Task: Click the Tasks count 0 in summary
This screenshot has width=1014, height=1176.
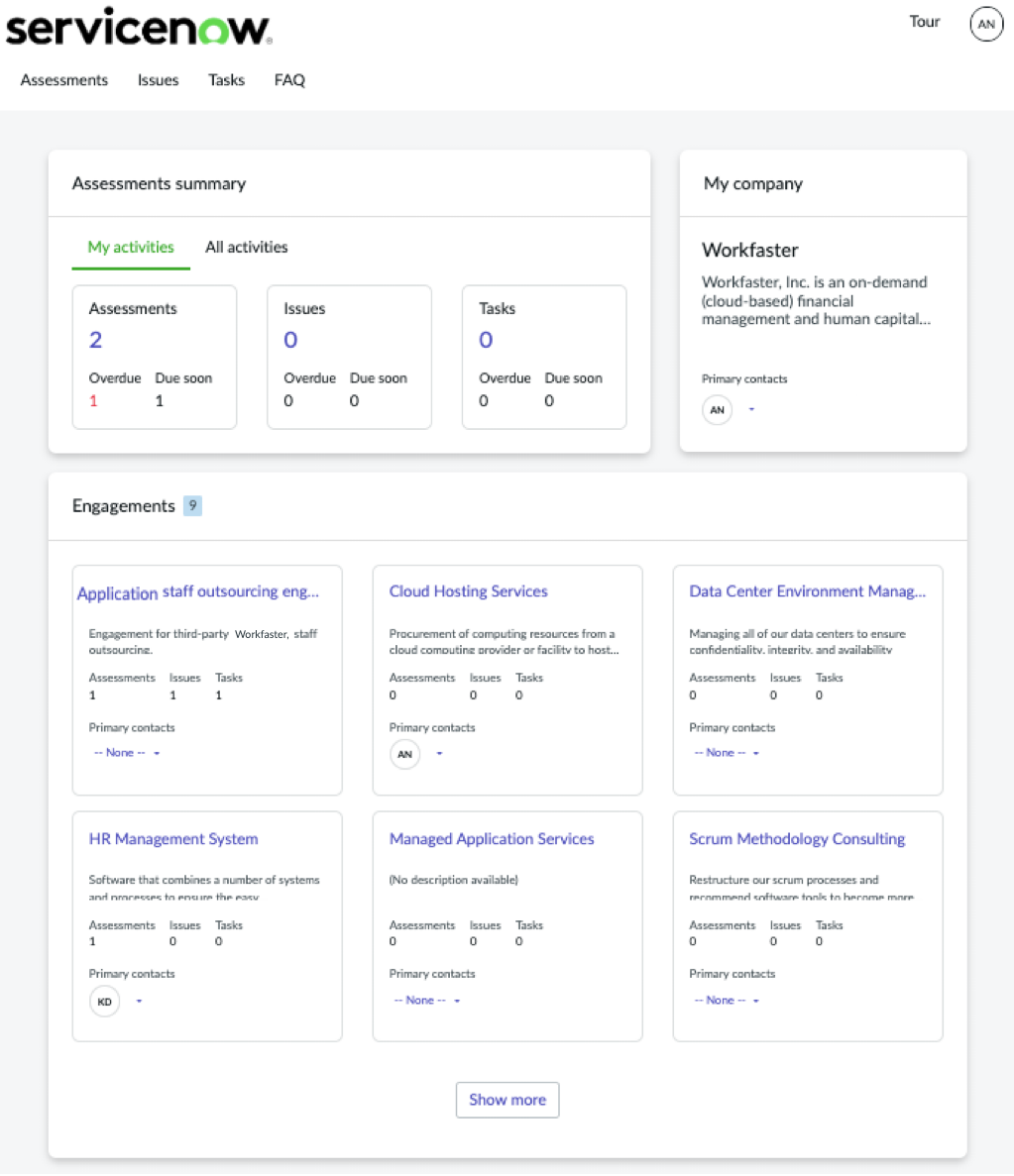Action: point(486,340)
